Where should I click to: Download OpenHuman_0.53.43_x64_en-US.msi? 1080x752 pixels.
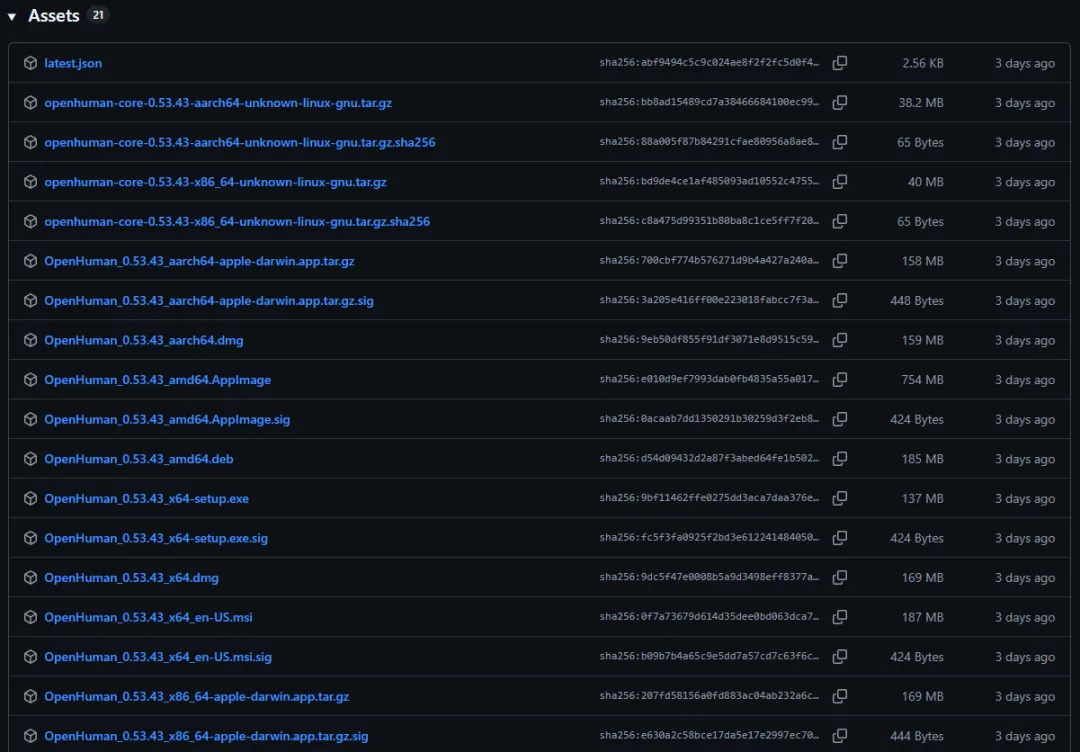(x=148, y=618)
